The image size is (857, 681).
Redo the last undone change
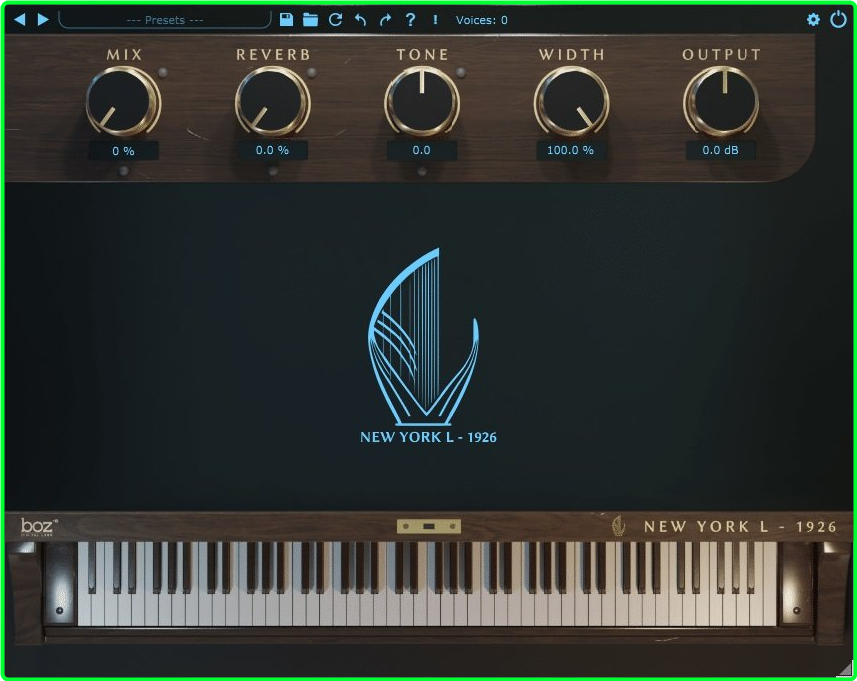pos(385,20)
